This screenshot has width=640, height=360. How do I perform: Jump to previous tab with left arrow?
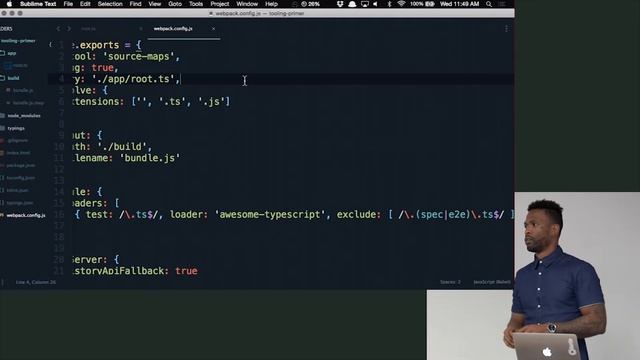pyautogui.click(x=58, y=29)
